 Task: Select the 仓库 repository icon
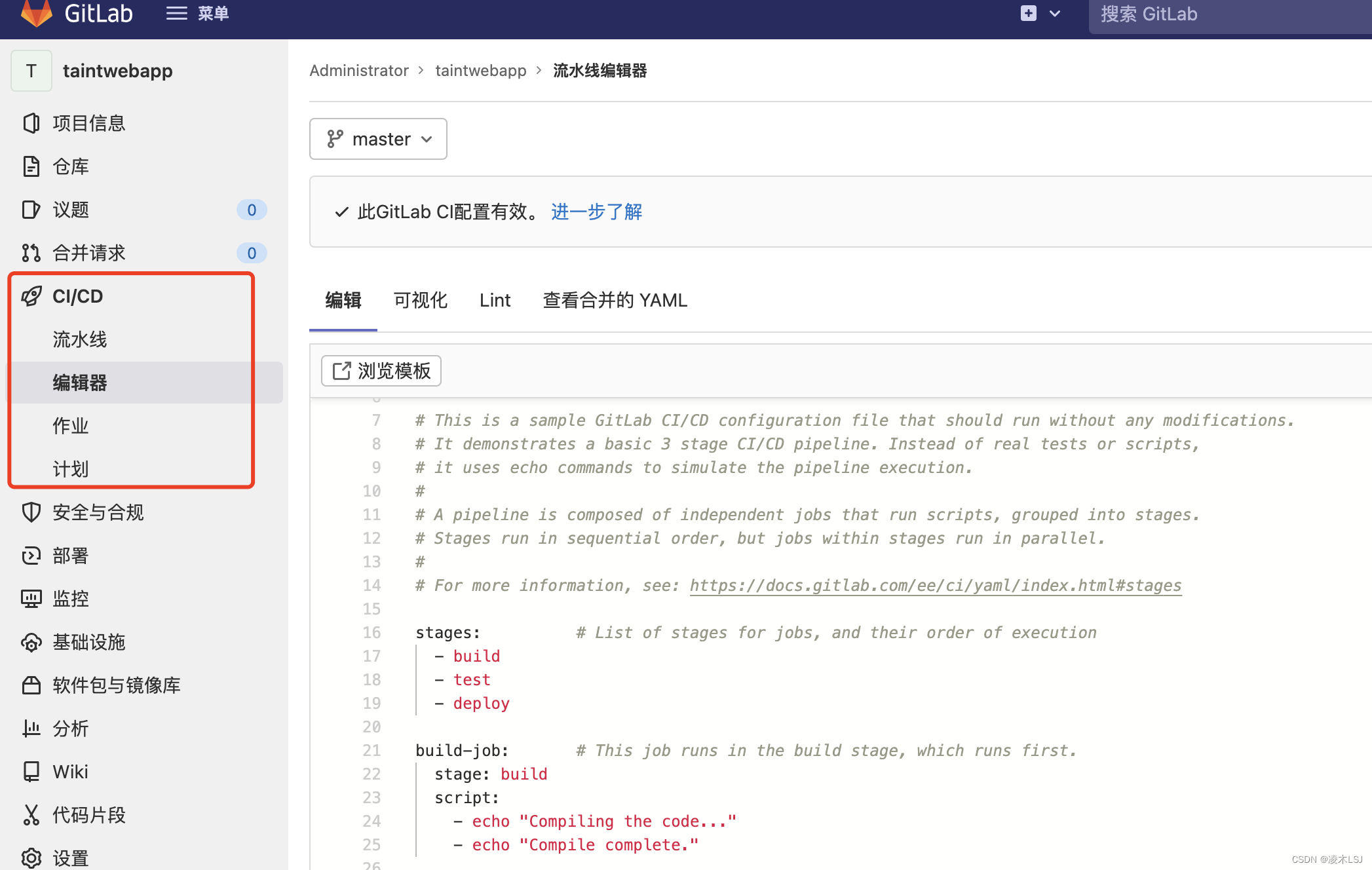coord(70,166)
